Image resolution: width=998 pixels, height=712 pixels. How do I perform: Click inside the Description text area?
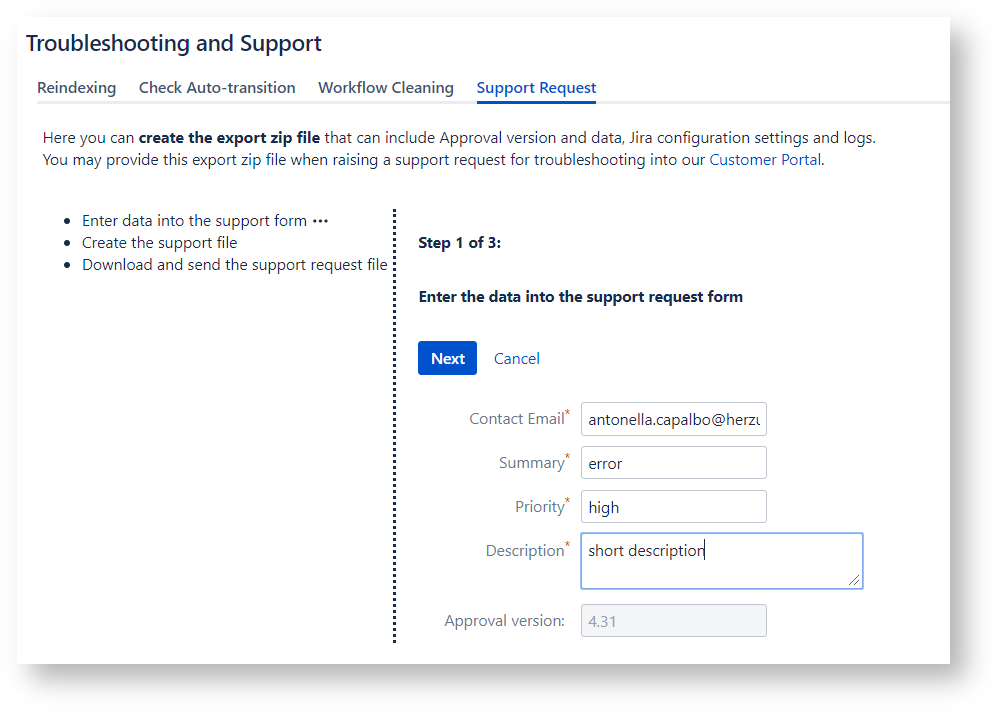[x=721, y=561]
